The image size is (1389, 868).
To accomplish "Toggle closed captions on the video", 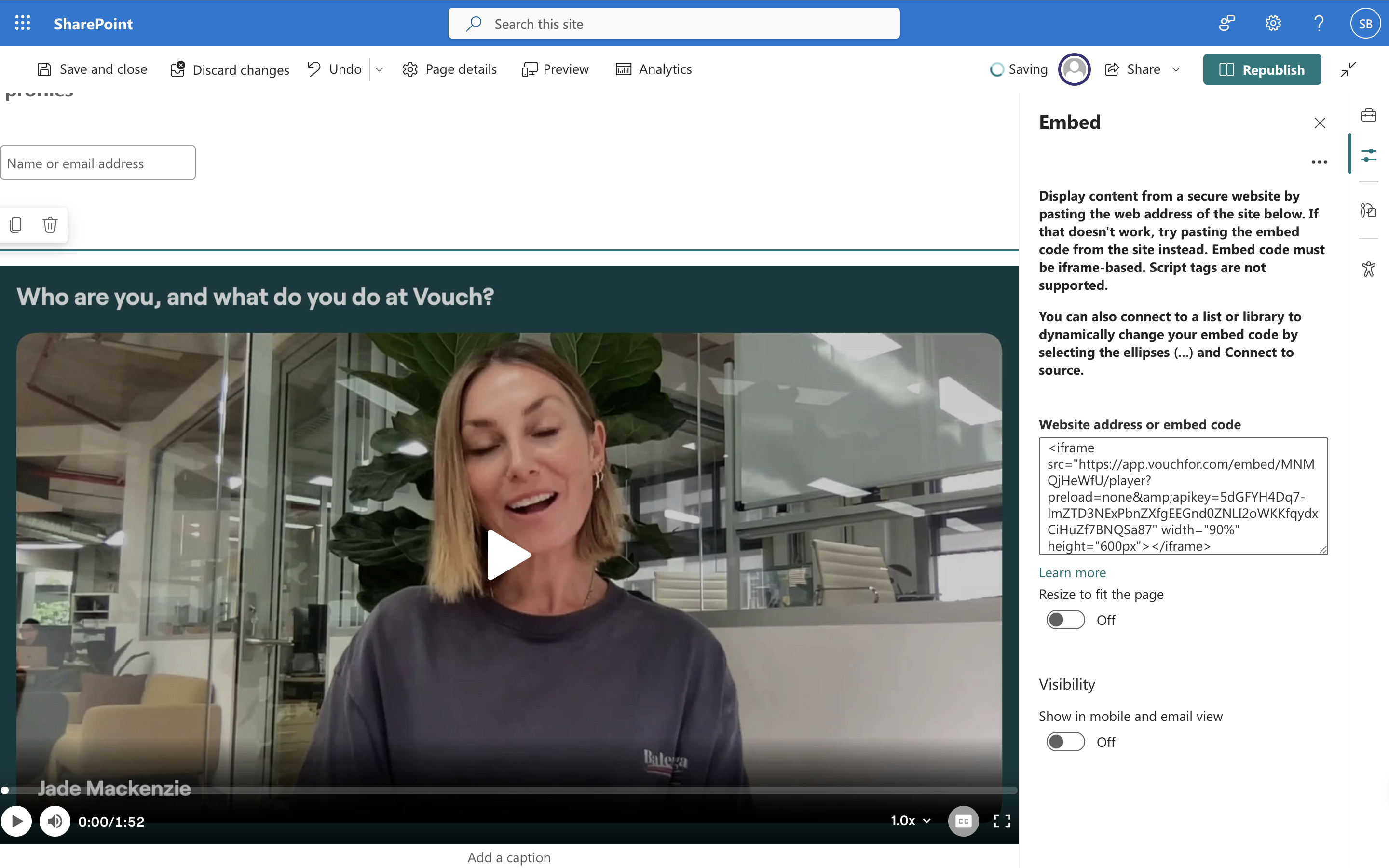I will pos(963,821).
